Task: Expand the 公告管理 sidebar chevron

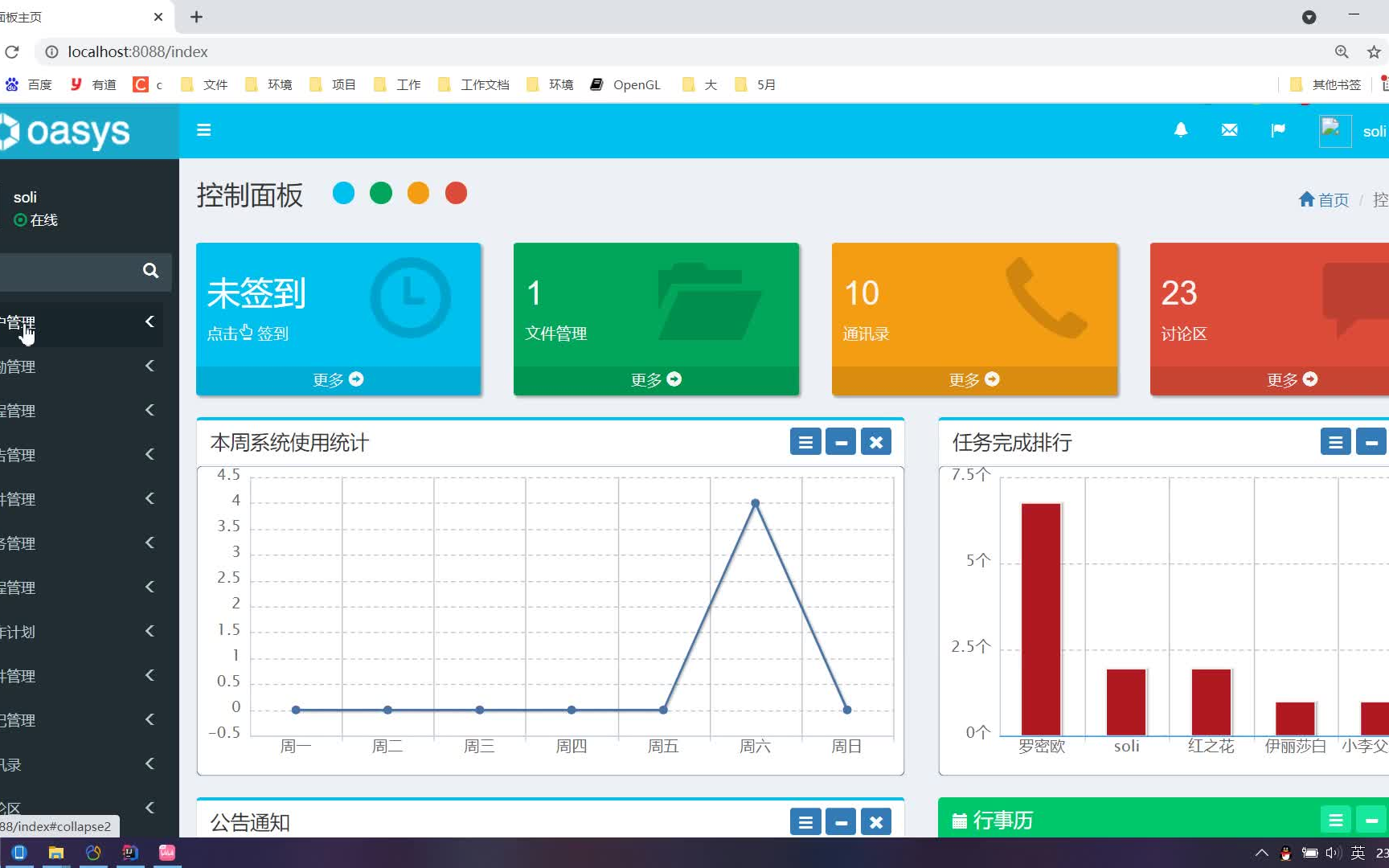Action: [150, 454]
